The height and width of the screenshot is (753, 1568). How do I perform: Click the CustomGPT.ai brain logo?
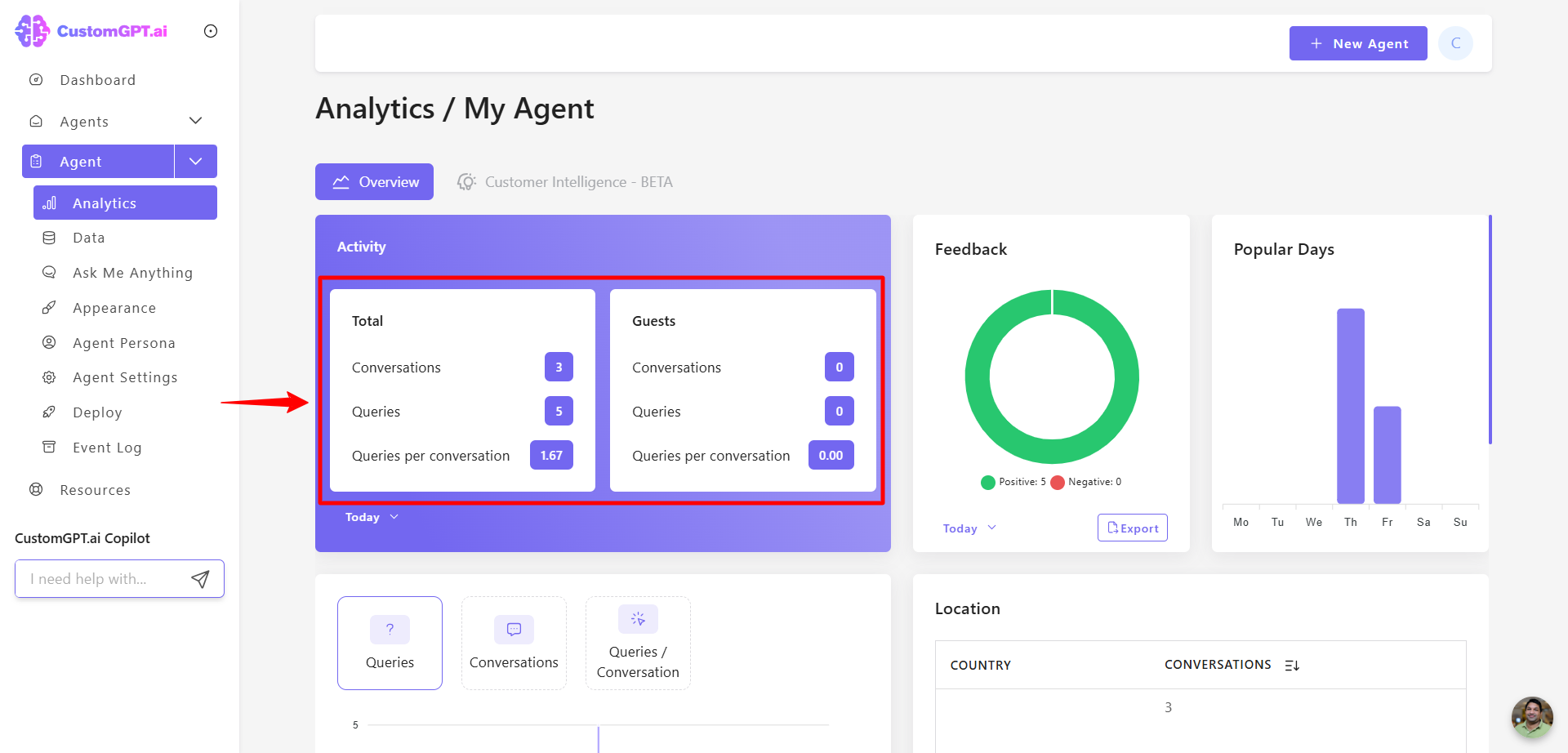coord(33,31)
